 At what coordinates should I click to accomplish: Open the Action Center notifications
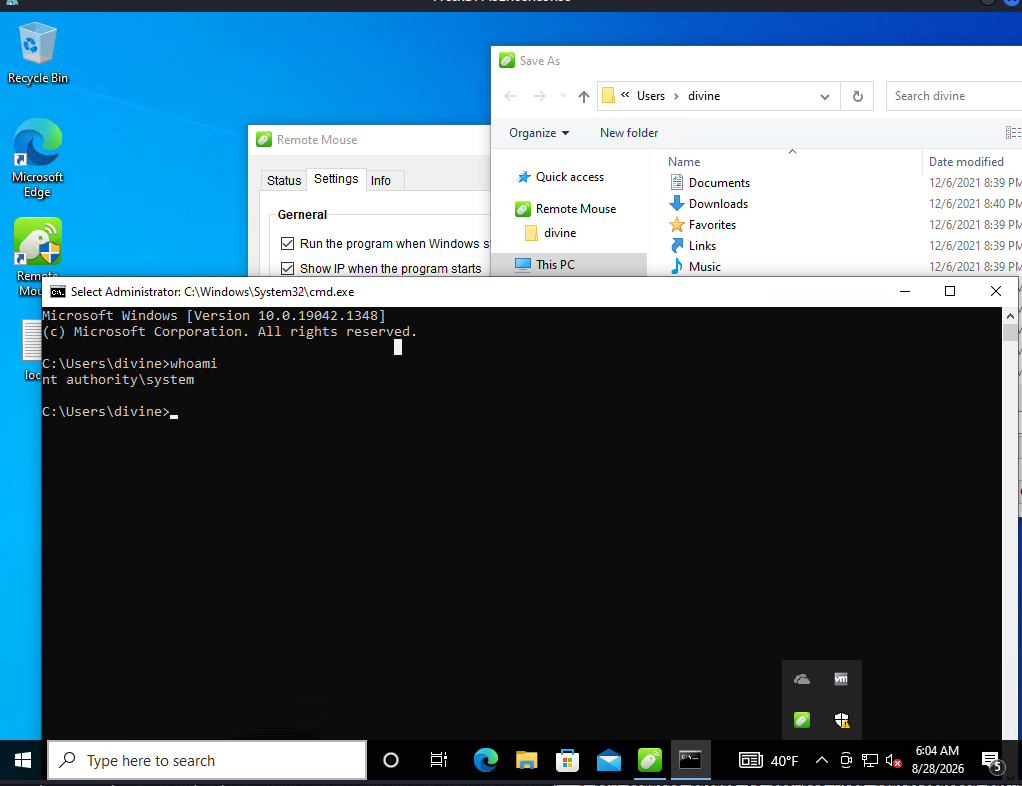[993, 761]
